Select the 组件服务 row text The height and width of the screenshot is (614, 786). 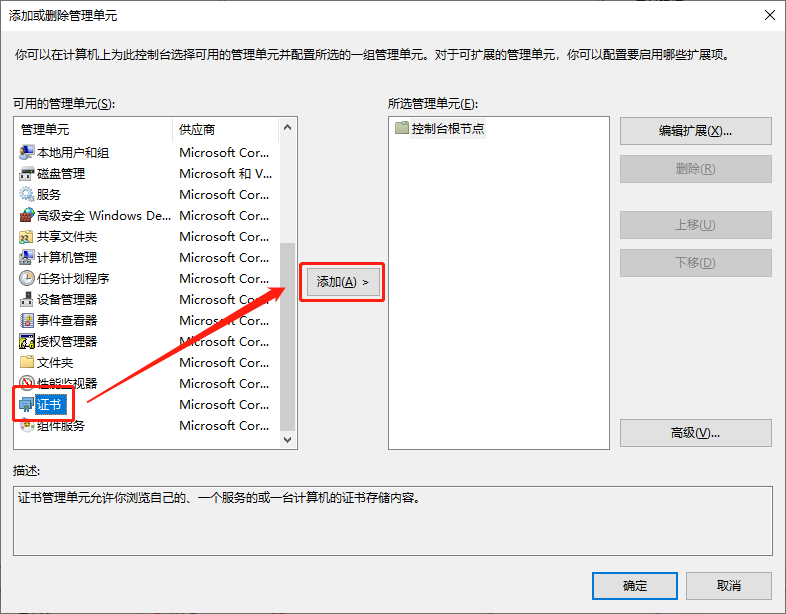point(61,426)
